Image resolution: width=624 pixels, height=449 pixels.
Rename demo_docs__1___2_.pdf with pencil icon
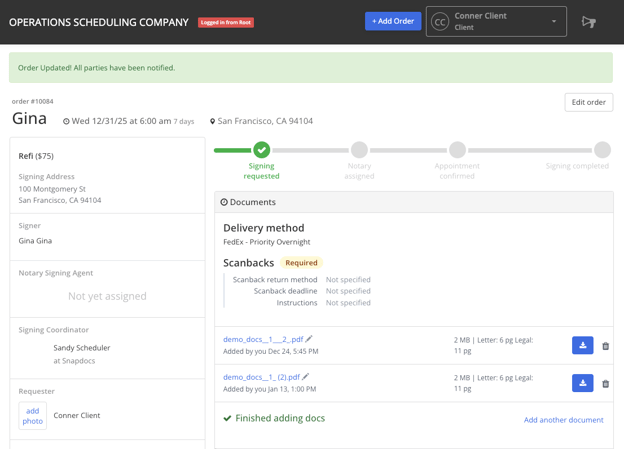point(309,339)
